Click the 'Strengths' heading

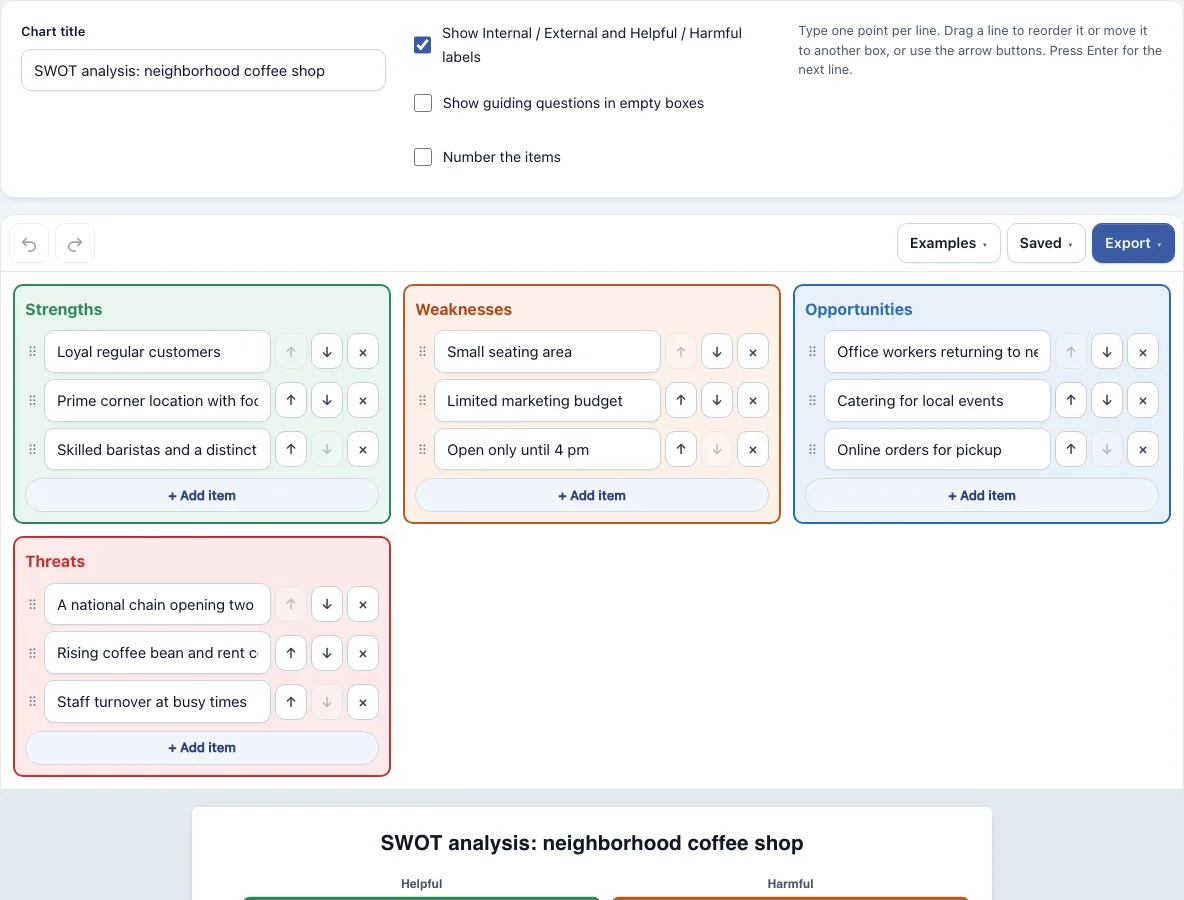(63, 310)
